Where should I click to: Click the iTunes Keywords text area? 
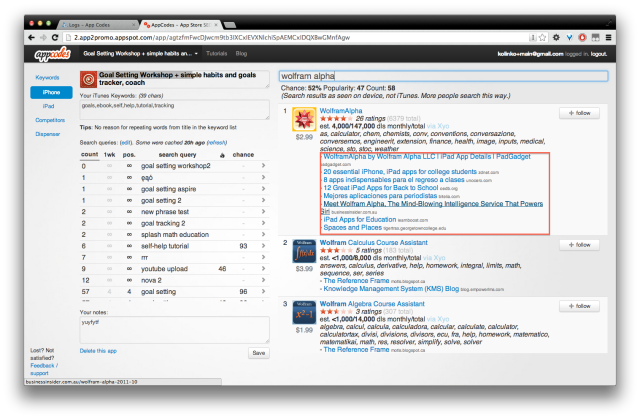[x=174, y=110]
